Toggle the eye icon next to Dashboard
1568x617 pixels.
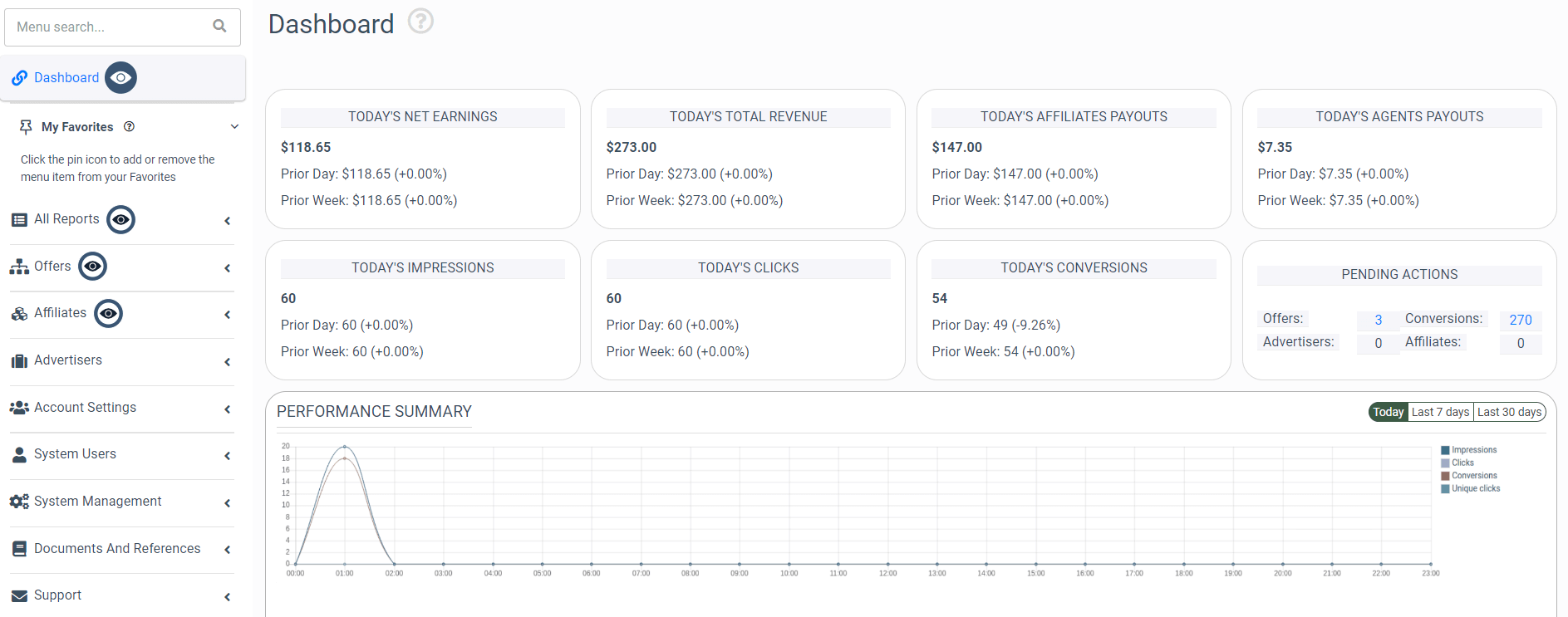121,78
